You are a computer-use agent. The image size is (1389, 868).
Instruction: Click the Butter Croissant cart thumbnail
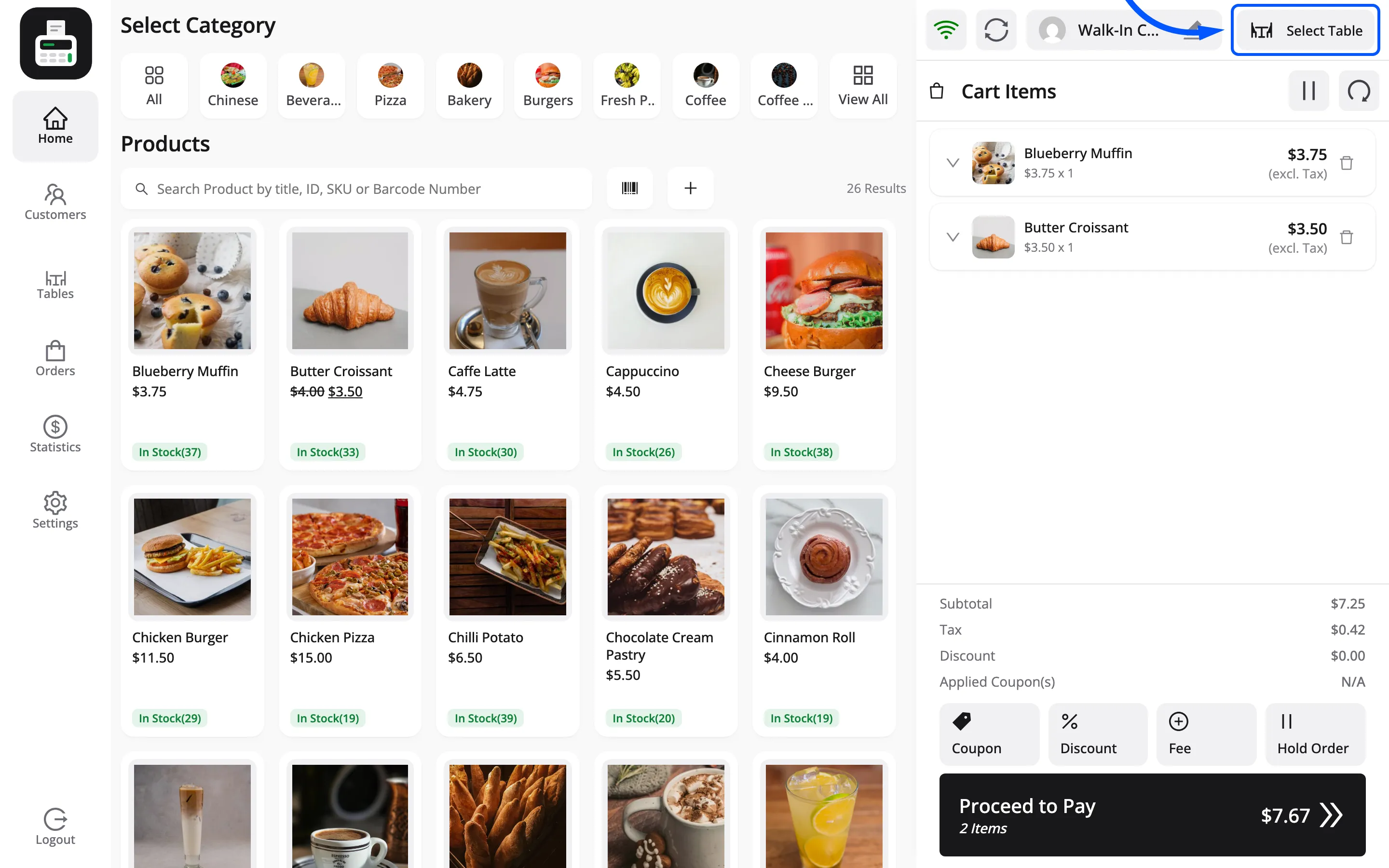click(x=993, y=237)
